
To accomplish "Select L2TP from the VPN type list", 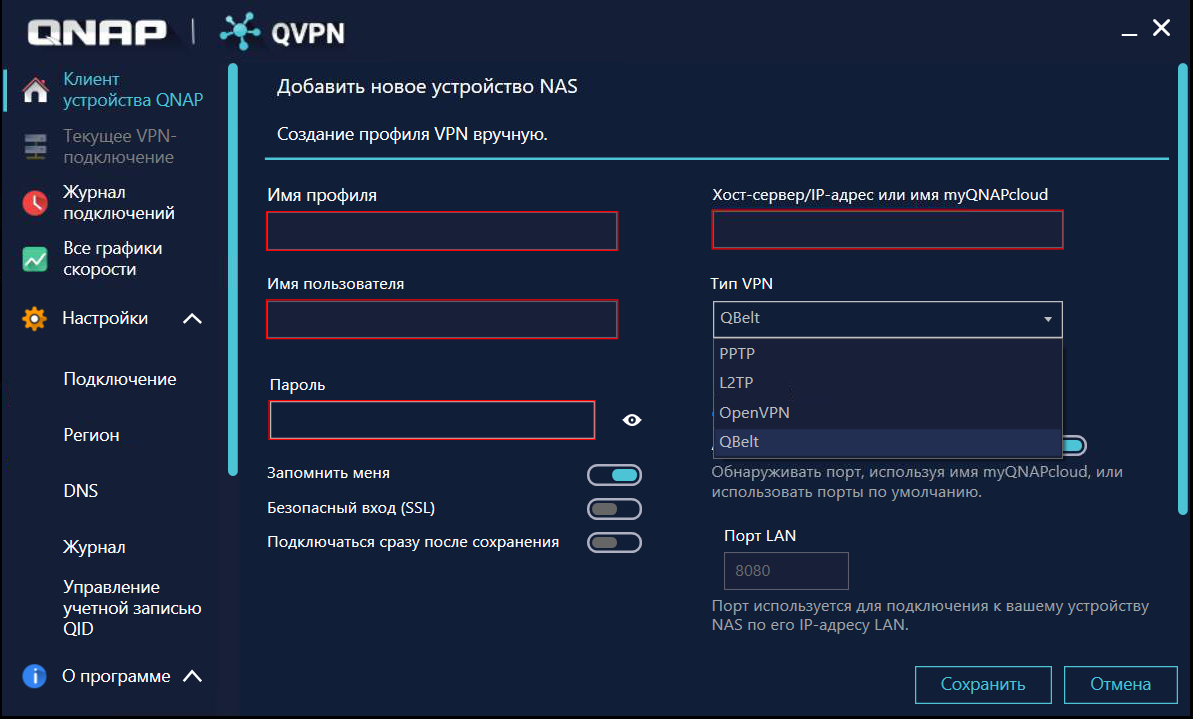I will [x=887, y=383].
